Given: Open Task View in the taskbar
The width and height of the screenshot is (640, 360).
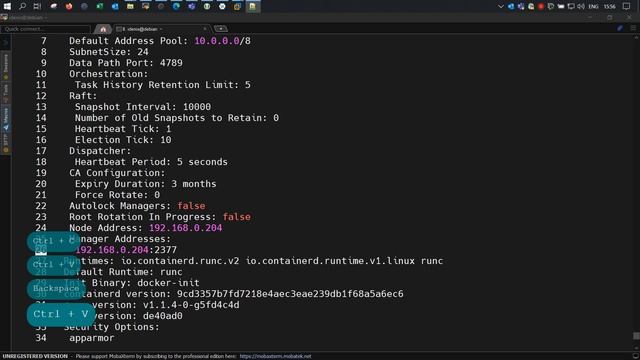Looking at the screenshot, I should (x=37, y=6).
